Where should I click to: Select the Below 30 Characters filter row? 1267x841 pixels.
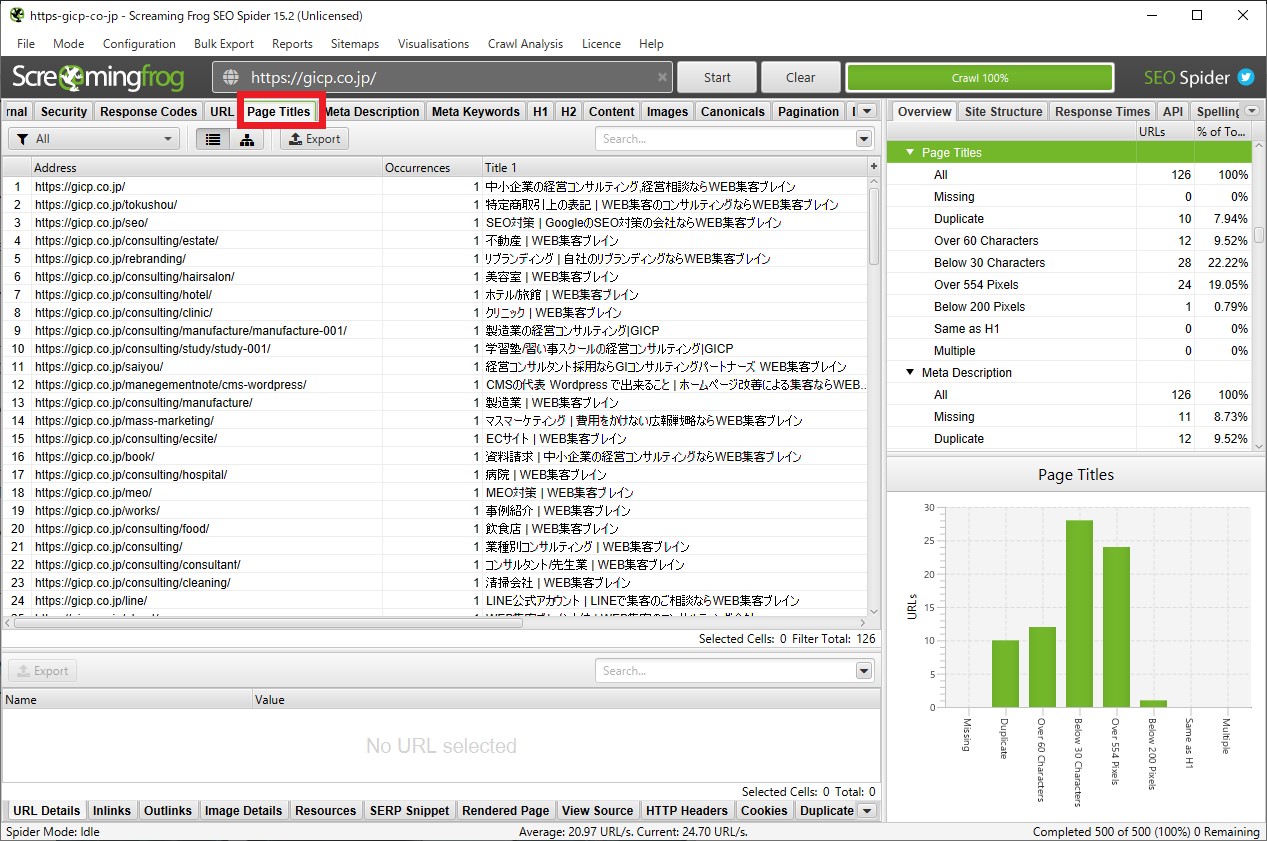coord(1069,263)
